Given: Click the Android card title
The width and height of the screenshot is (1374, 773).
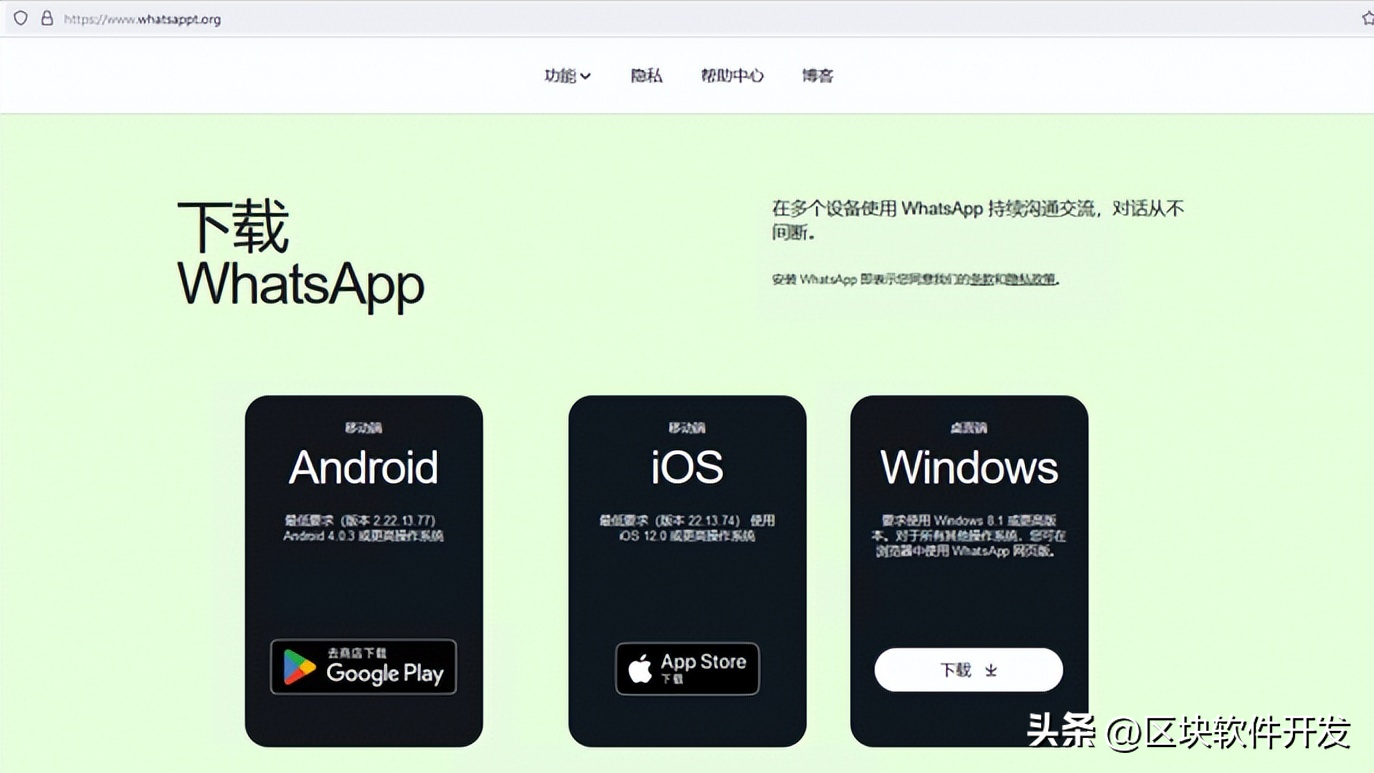Looking at the screenshot, I should click(x=363, y=467).
